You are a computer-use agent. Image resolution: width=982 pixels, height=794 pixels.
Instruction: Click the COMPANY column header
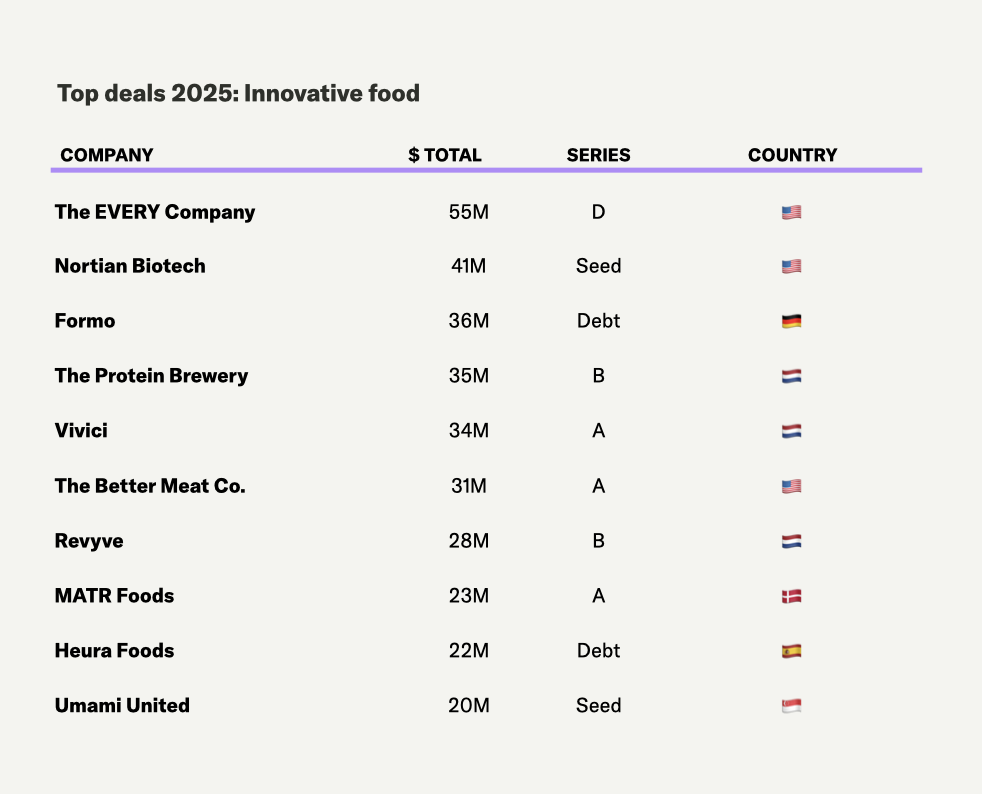coord(107,155)
